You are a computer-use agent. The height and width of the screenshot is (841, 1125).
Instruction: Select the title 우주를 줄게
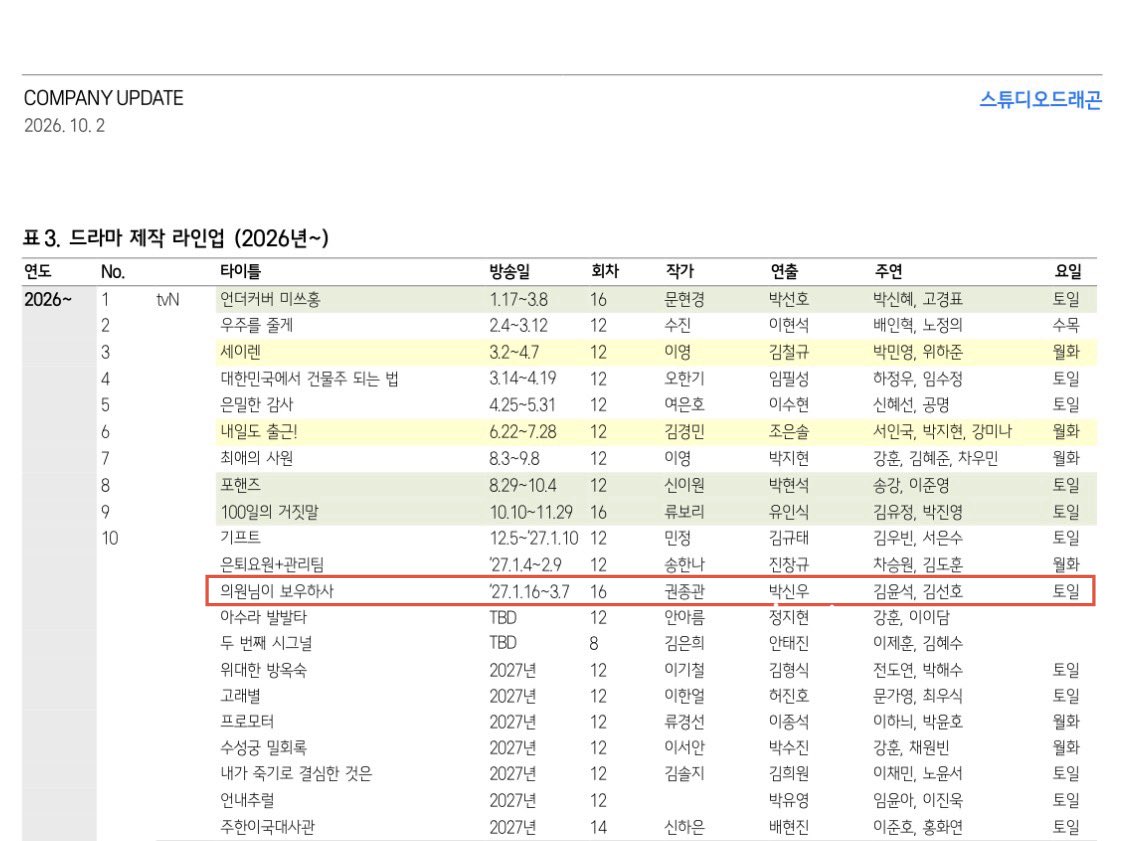click(256, 325)
